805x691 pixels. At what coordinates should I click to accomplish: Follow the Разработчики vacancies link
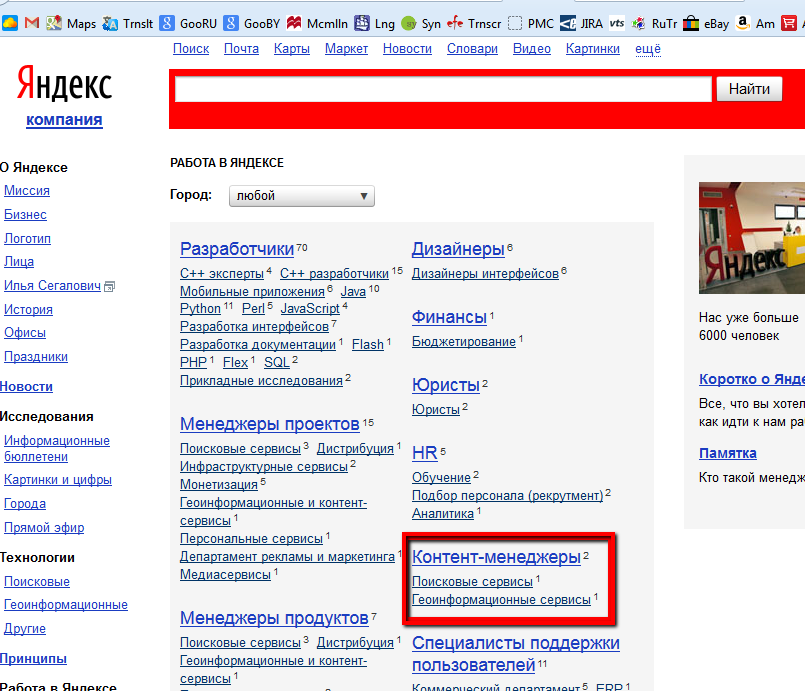coord(237,249)
